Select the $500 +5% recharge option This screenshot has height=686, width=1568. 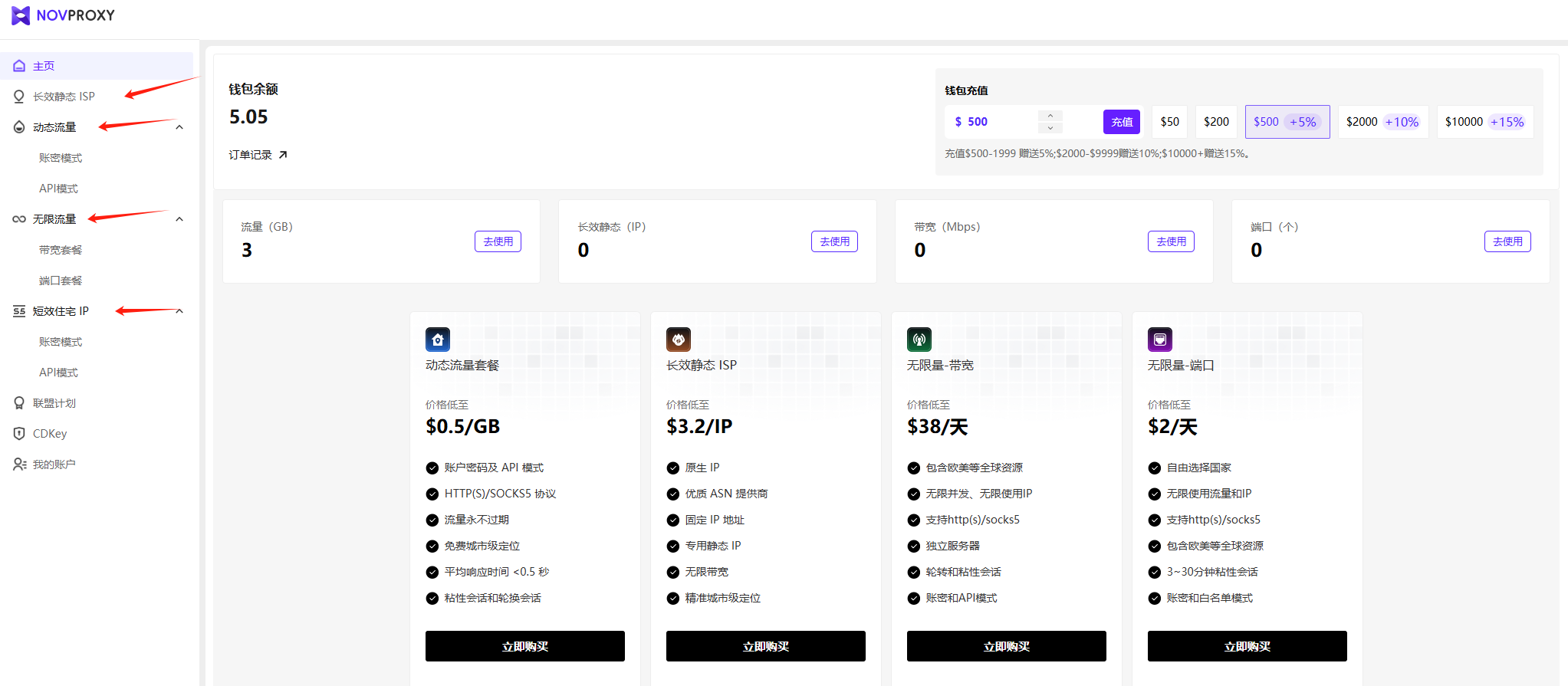tap(1287, 122)
